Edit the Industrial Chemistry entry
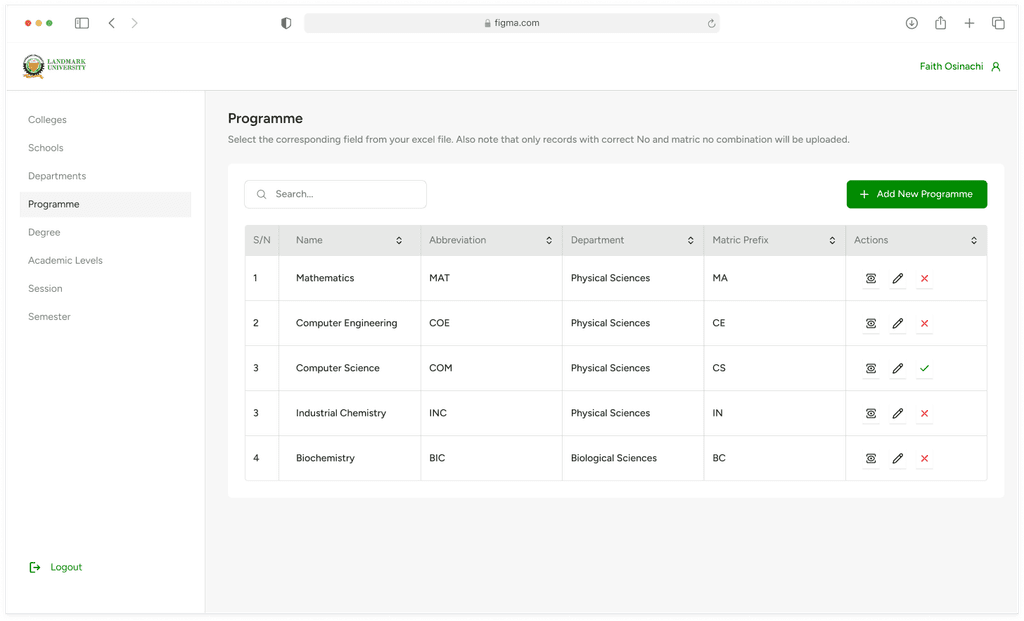Viewport: 1024px width, 621px height. pos(898,413)
